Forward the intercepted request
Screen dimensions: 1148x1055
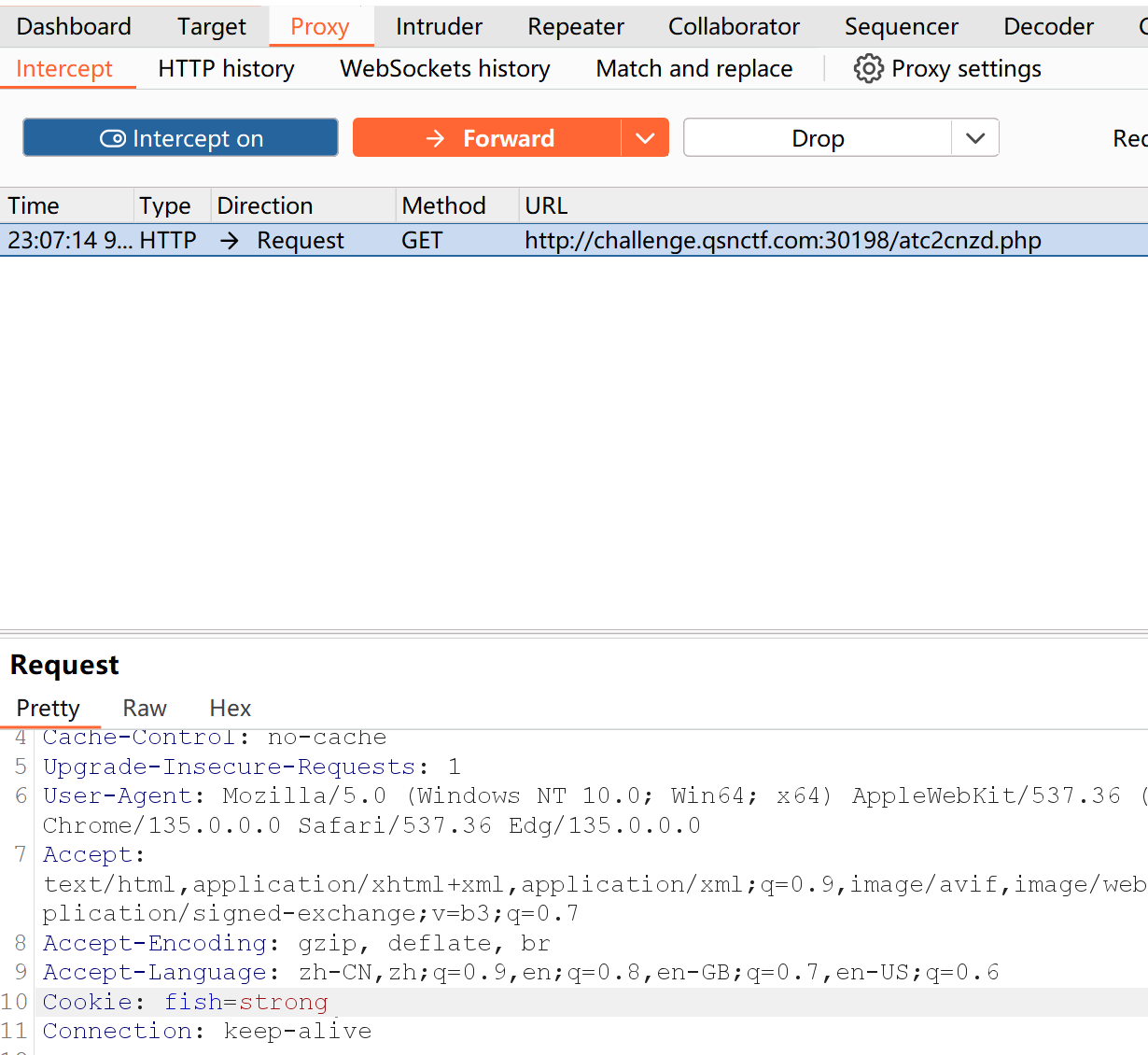[x=486, y=137]
